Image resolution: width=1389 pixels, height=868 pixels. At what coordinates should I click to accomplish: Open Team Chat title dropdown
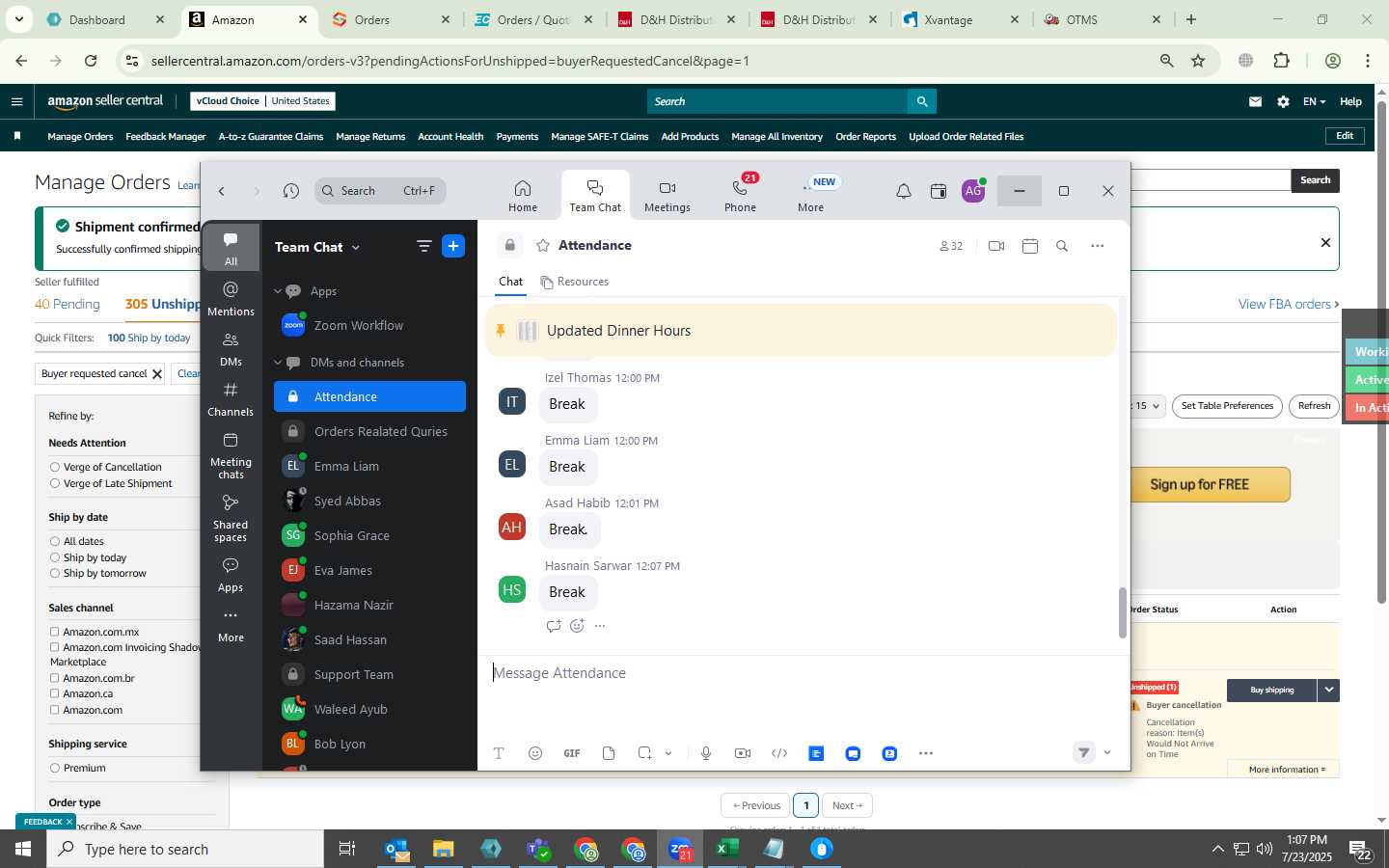click(x=355, y=248)
